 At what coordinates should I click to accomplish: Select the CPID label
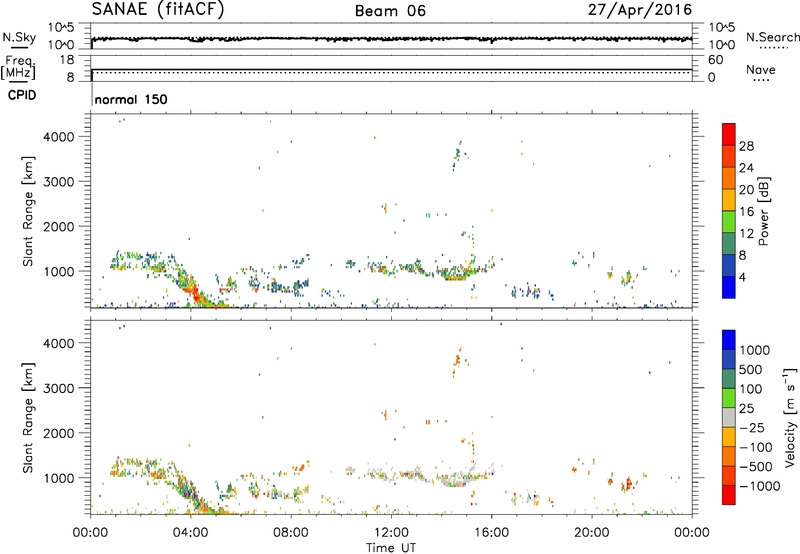coord(22,95)
